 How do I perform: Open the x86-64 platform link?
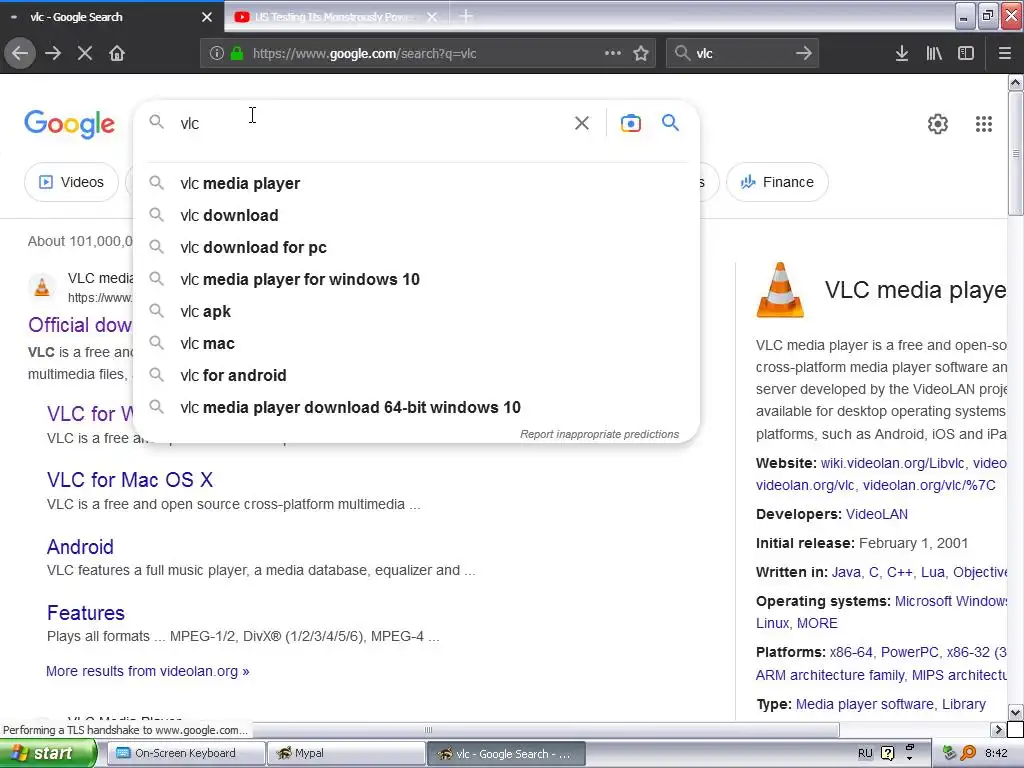pos(851,652)
